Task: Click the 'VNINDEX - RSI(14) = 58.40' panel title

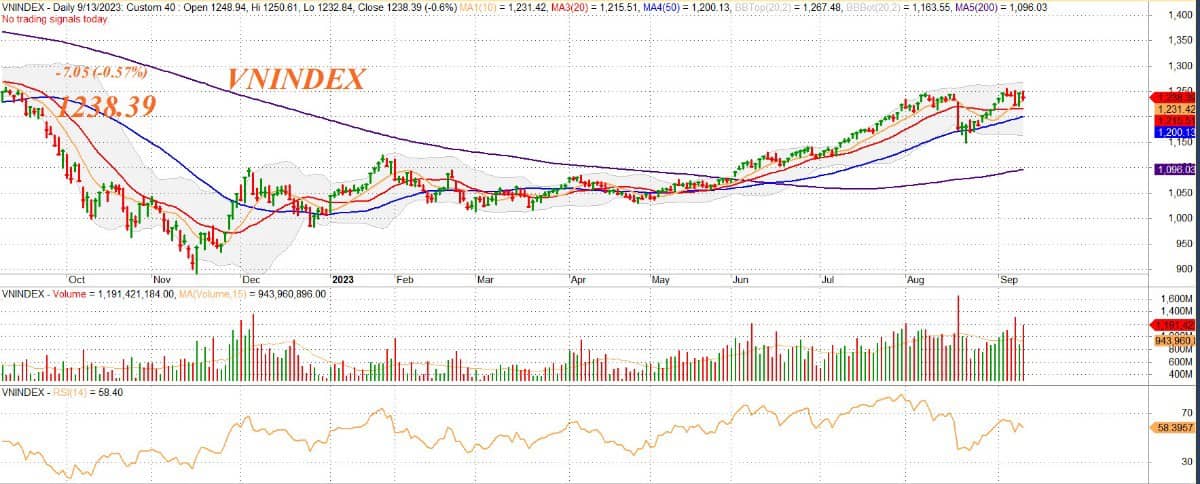Action: click(x=61, y=393)
